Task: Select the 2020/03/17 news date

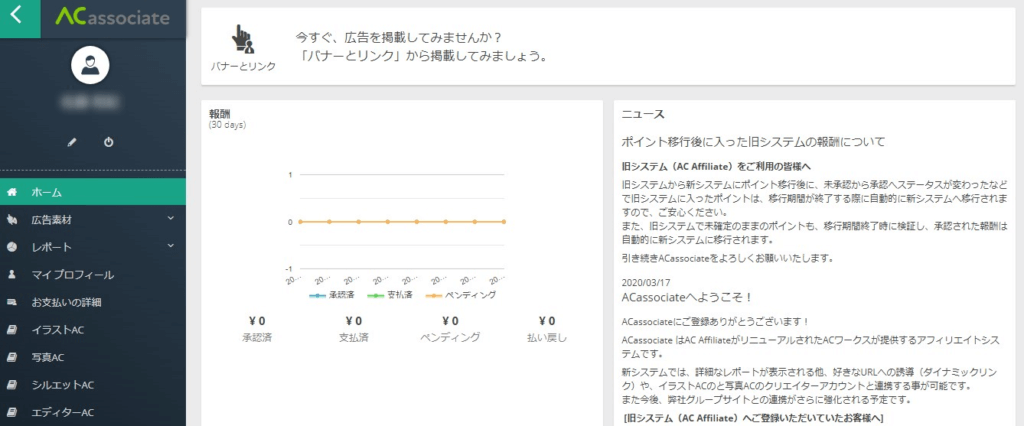Action: coord(646,282)
